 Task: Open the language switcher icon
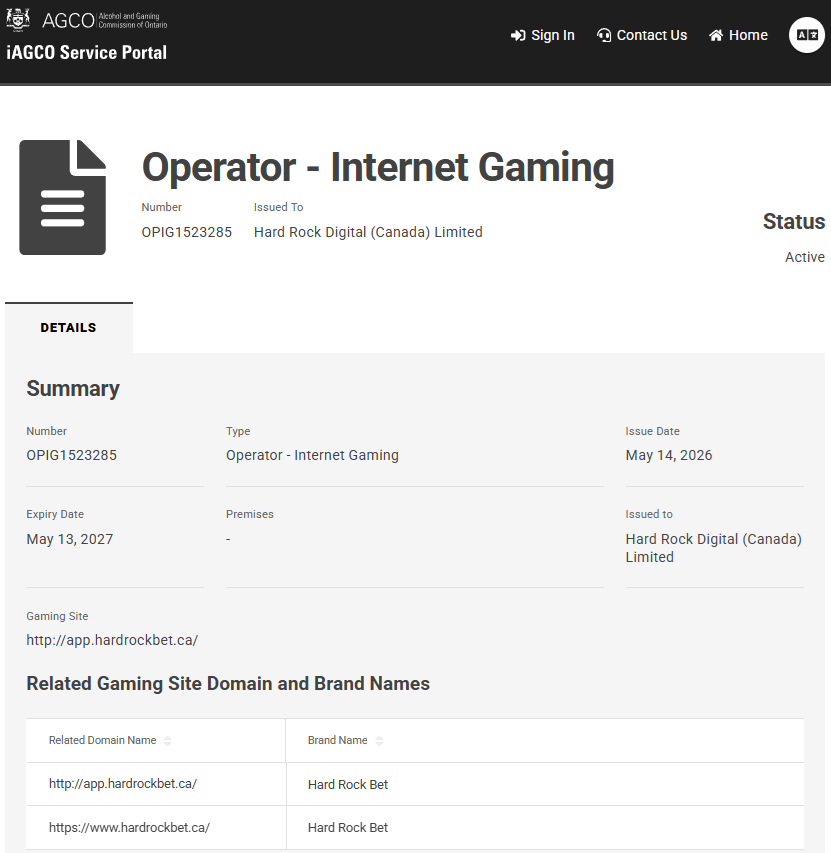[x=807, y=35]
